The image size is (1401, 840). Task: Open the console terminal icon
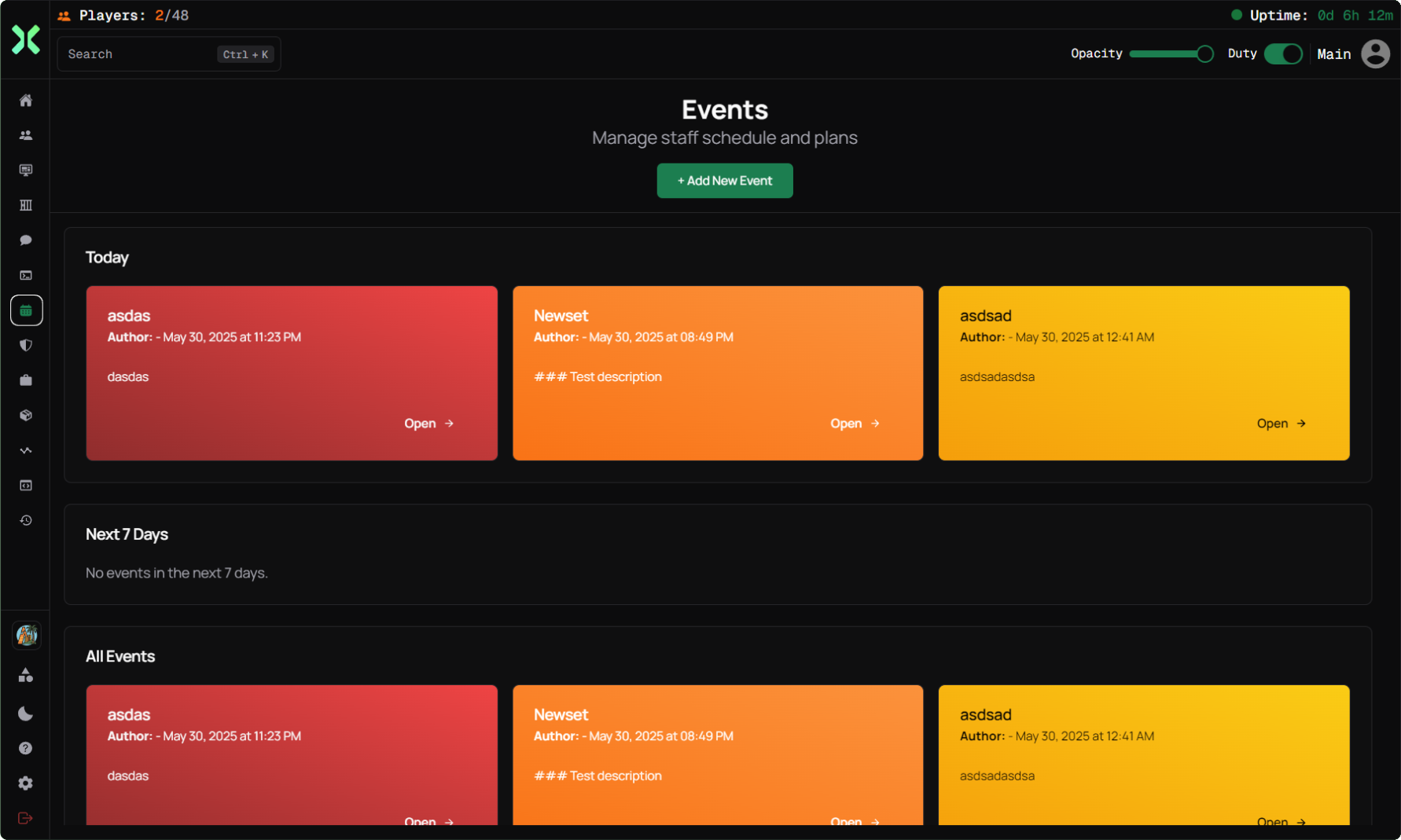click(25, 275)
